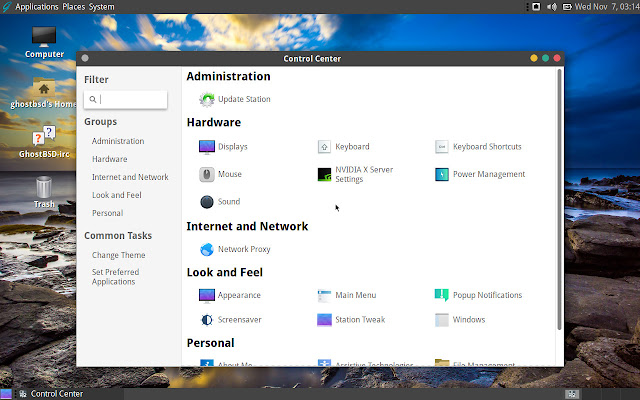The image size is (640, 400).
Task: Jump to the Hardware group in the sidebar
Action: (109, 159)
